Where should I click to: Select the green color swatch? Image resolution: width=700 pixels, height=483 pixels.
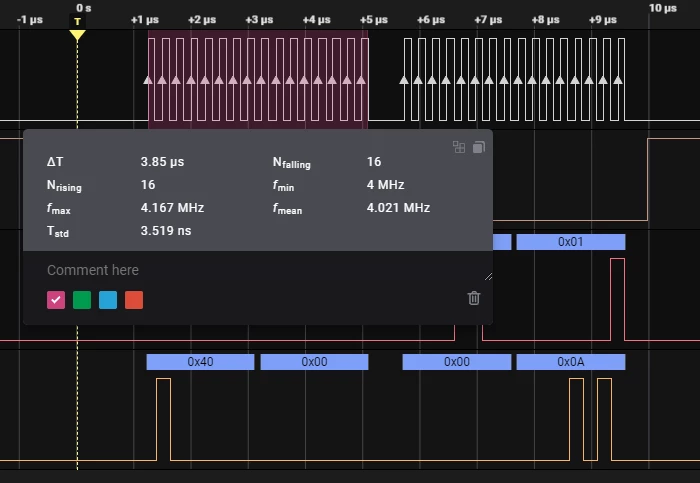click(x=82, y=300)
